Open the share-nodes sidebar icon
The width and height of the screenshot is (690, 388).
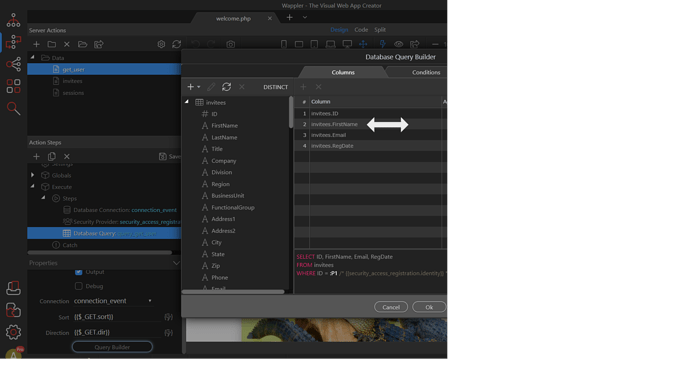pyautogui.click(x=13, y=64)
